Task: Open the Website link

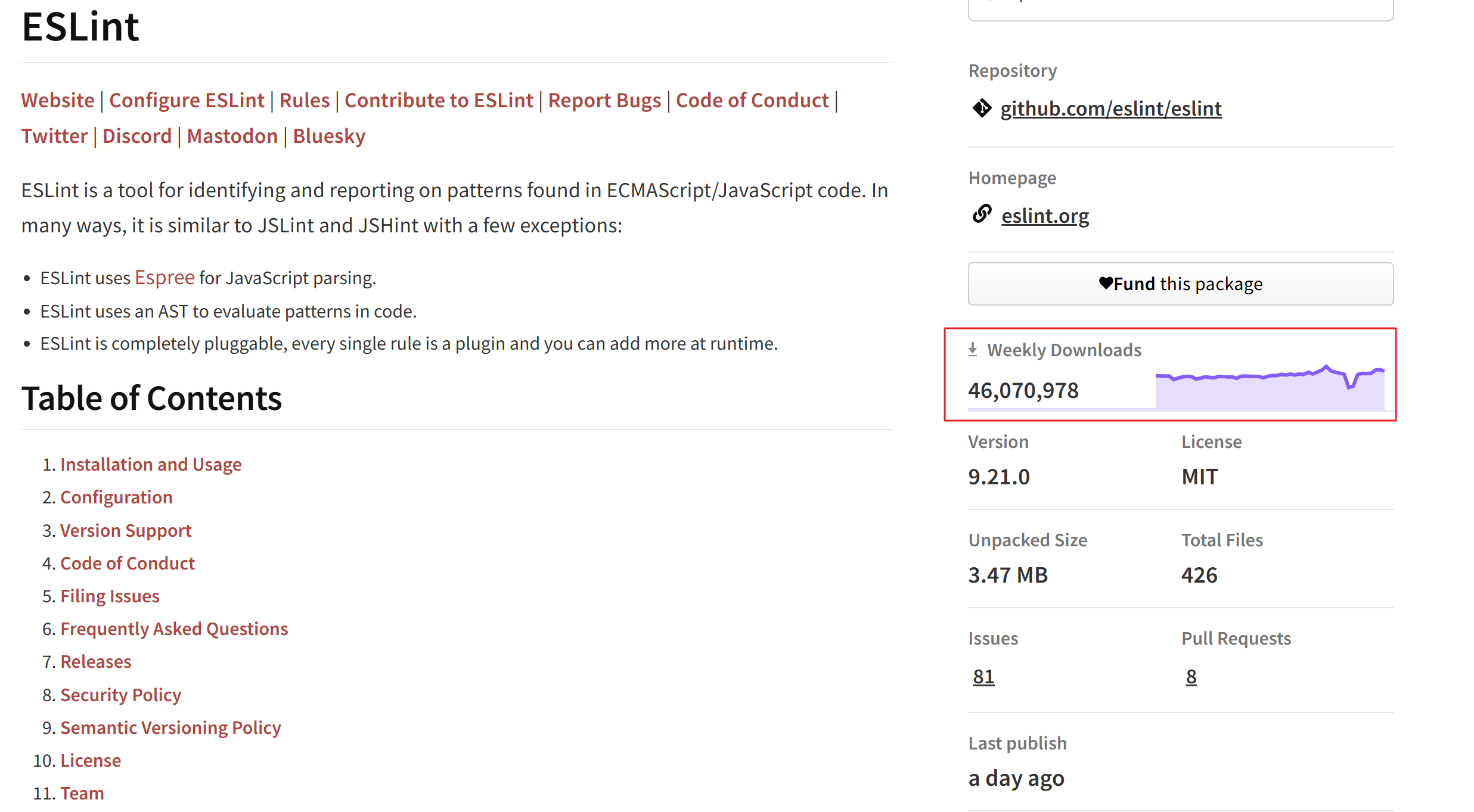Action: [x=58, y=100]
